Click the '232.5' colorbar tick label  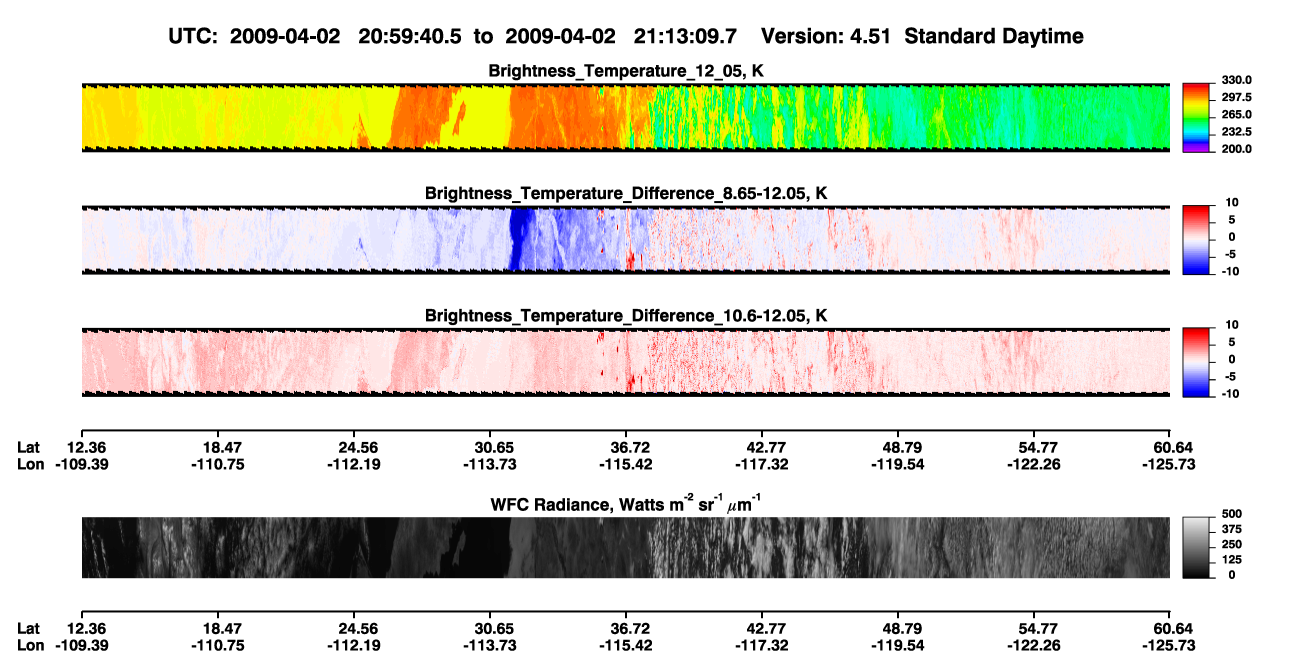coord(1237,131)
